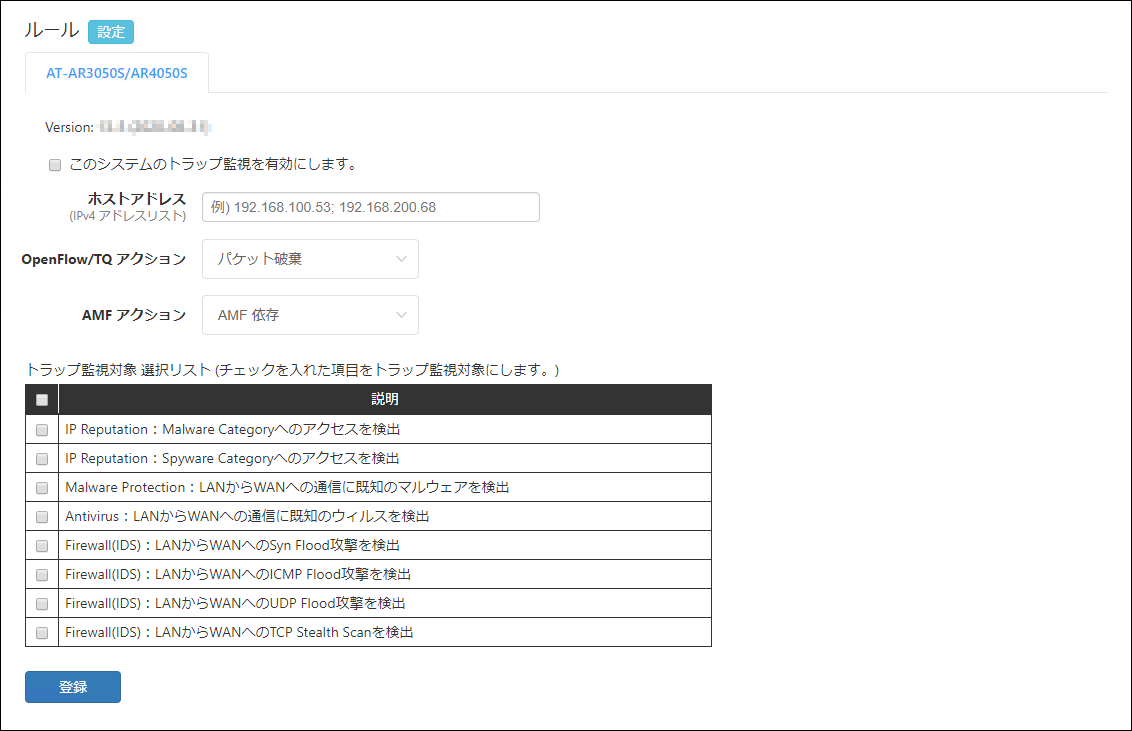Click the トラップ監視対象 選択リスト caption

[x=292, y=369]
